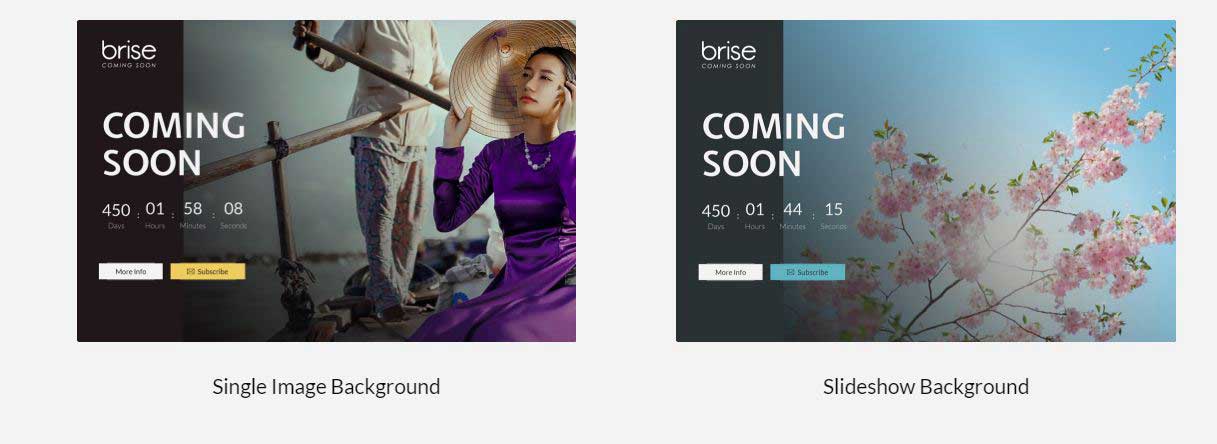Click the teal Subscribe button

tap(807, 272)
